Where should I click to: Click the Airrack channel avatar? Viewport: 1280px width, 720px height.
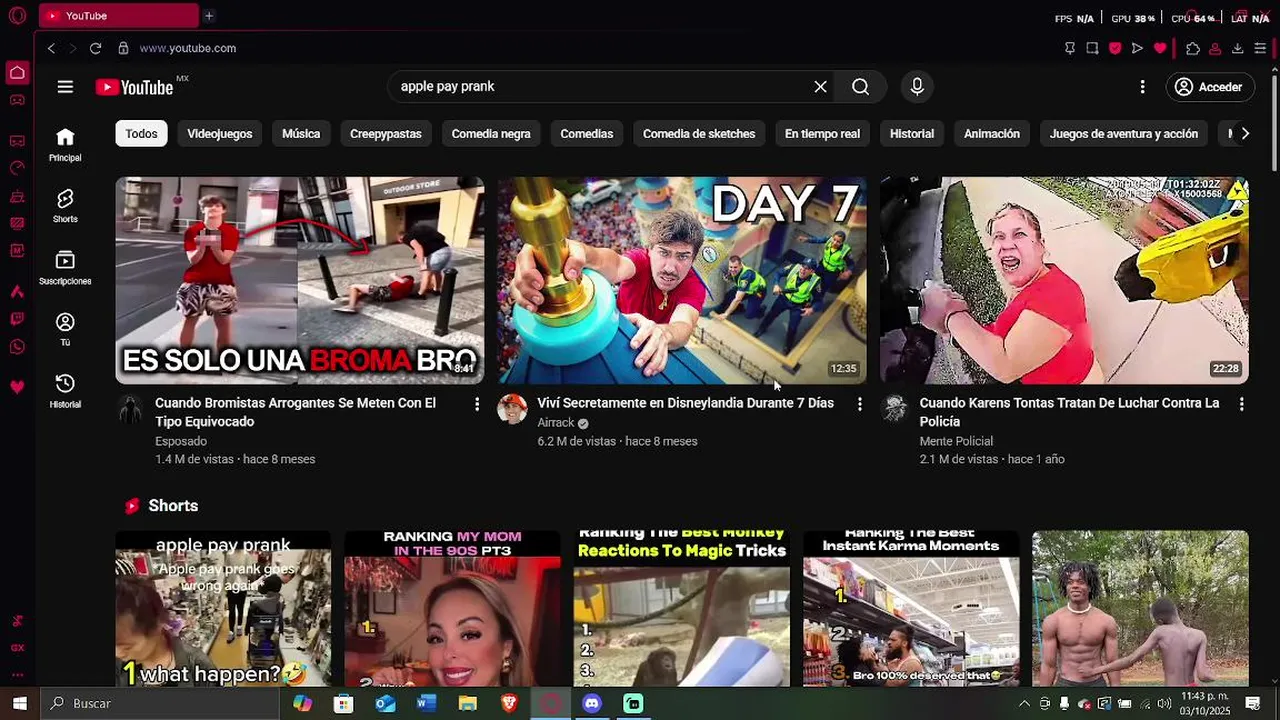pos(512,409)
